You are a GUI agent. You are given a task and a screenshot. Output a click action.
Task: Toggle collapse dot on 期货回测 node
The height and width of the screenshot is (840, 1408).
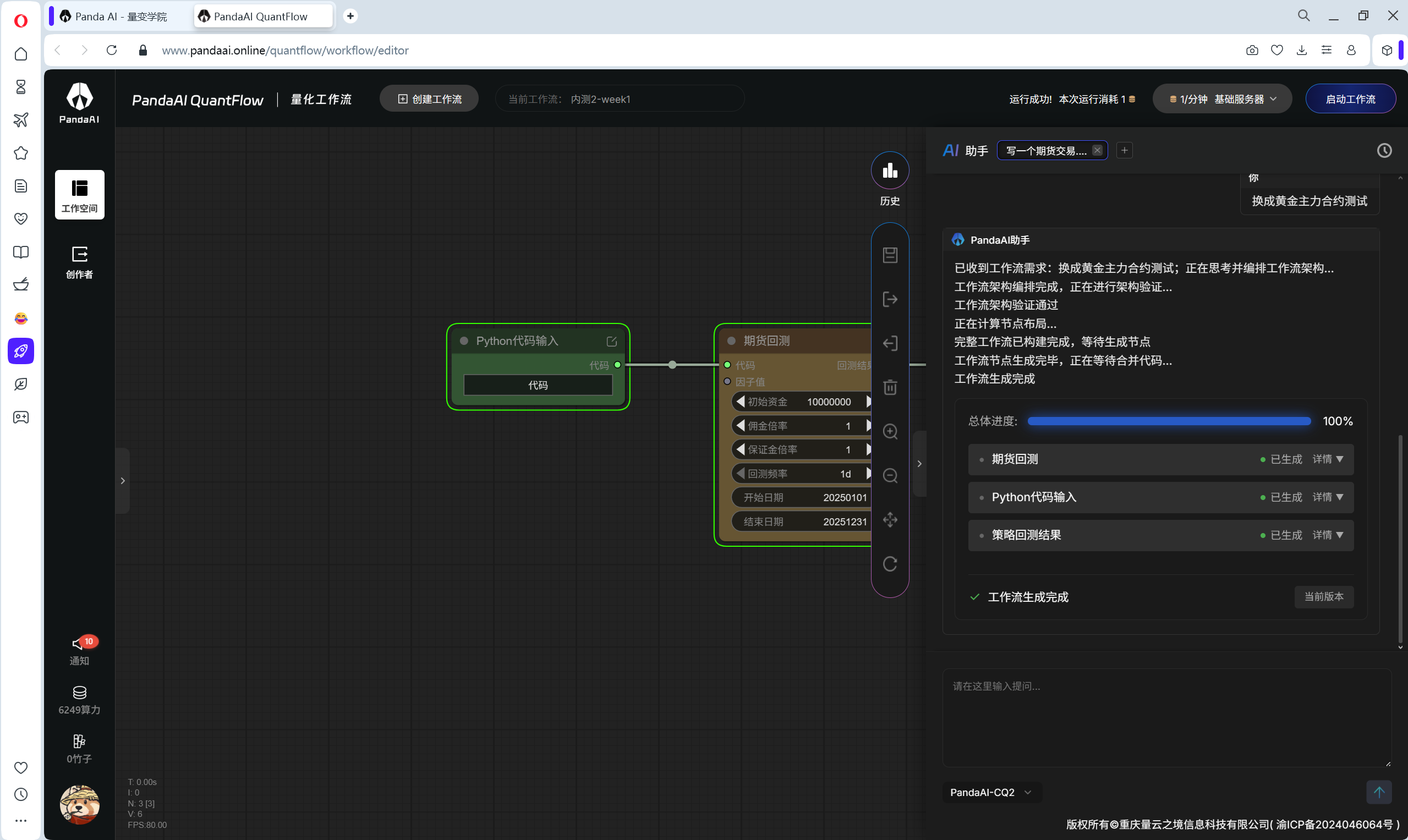pyautogui.click(x=731, y=341)
